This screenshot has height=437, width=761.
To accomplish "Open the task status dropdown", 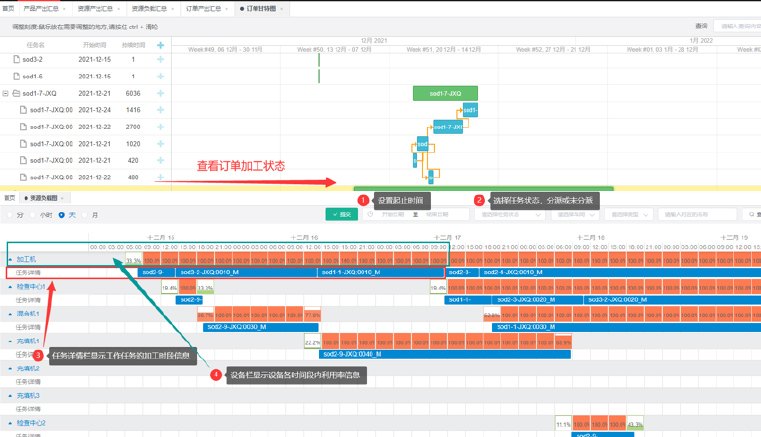I will [511, 214].
